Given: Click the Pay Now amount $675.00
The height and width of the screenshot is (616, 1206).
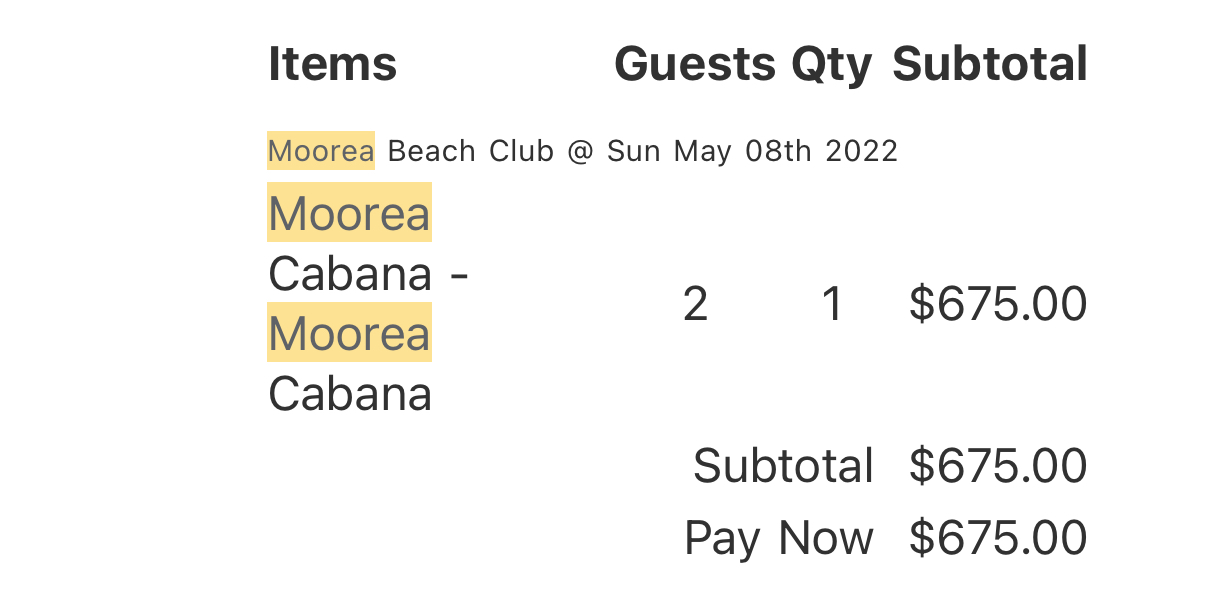Looking at the screenshot, I should click(997, 538).
